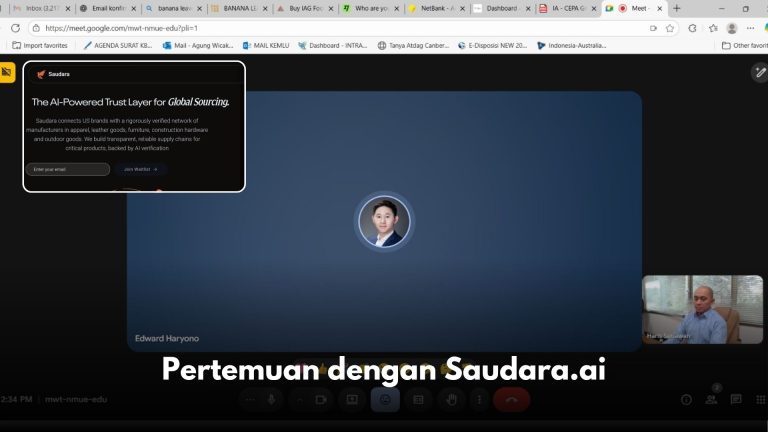Open E-Disposisi NEW 20 bookmark
This screenshot has width=768, height=432.
[x=492, y=46]
